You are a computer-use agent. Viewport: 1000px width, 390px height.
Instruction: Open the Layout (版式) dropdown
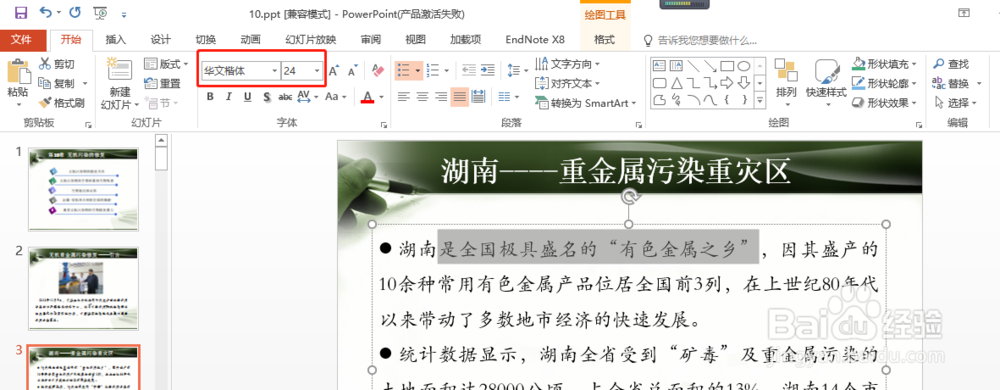pos(166,64)
